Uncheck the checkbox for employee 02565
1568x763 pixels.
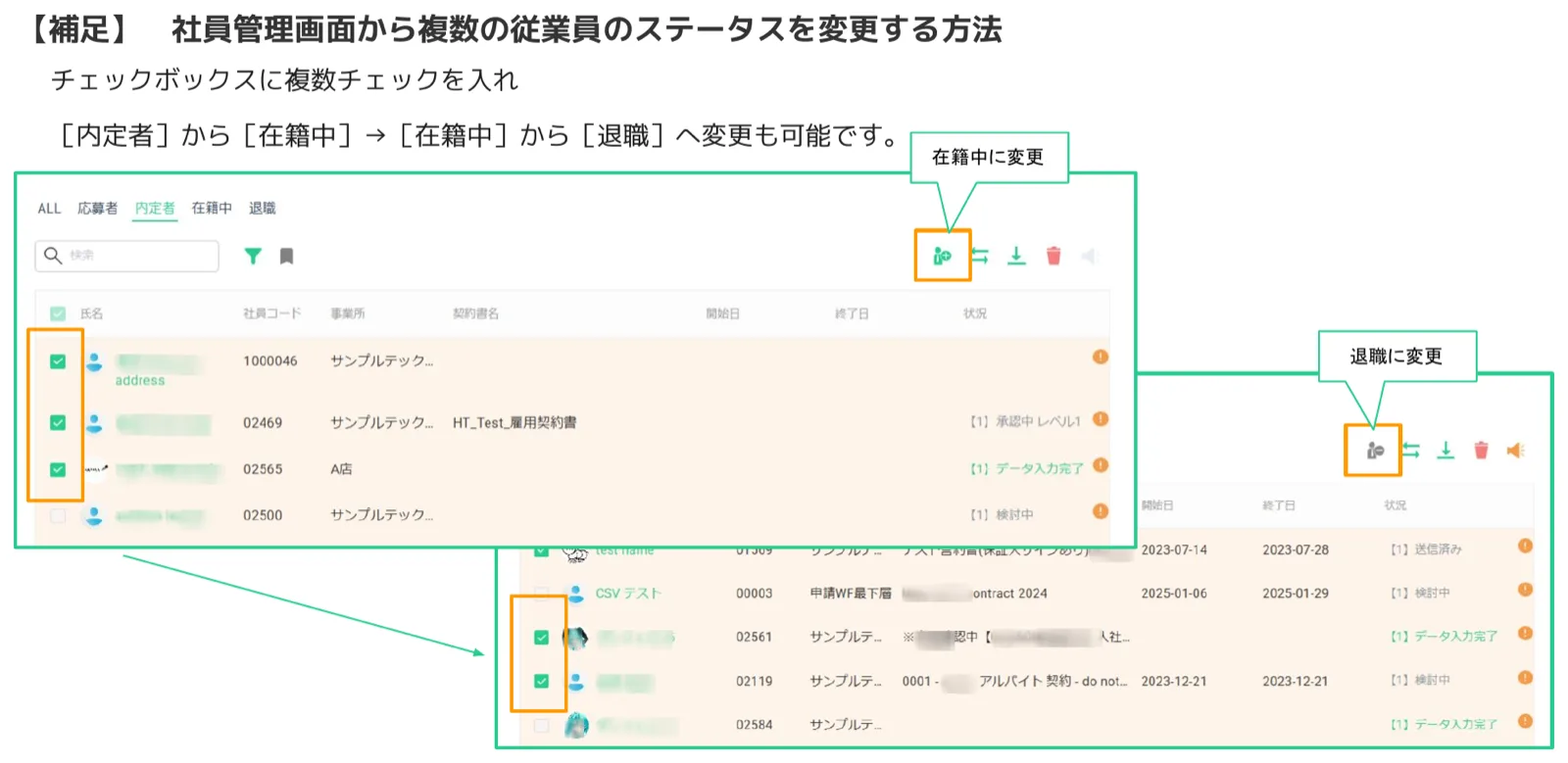(x=58, y=469)
